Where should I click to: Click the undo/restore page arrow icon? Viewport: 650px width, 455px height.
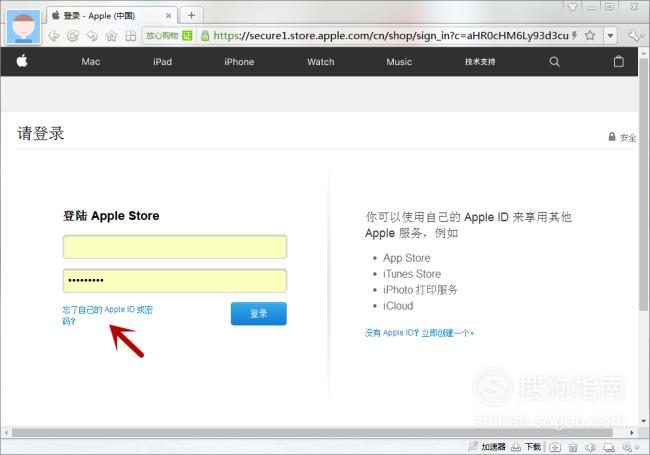coord(92,36)
